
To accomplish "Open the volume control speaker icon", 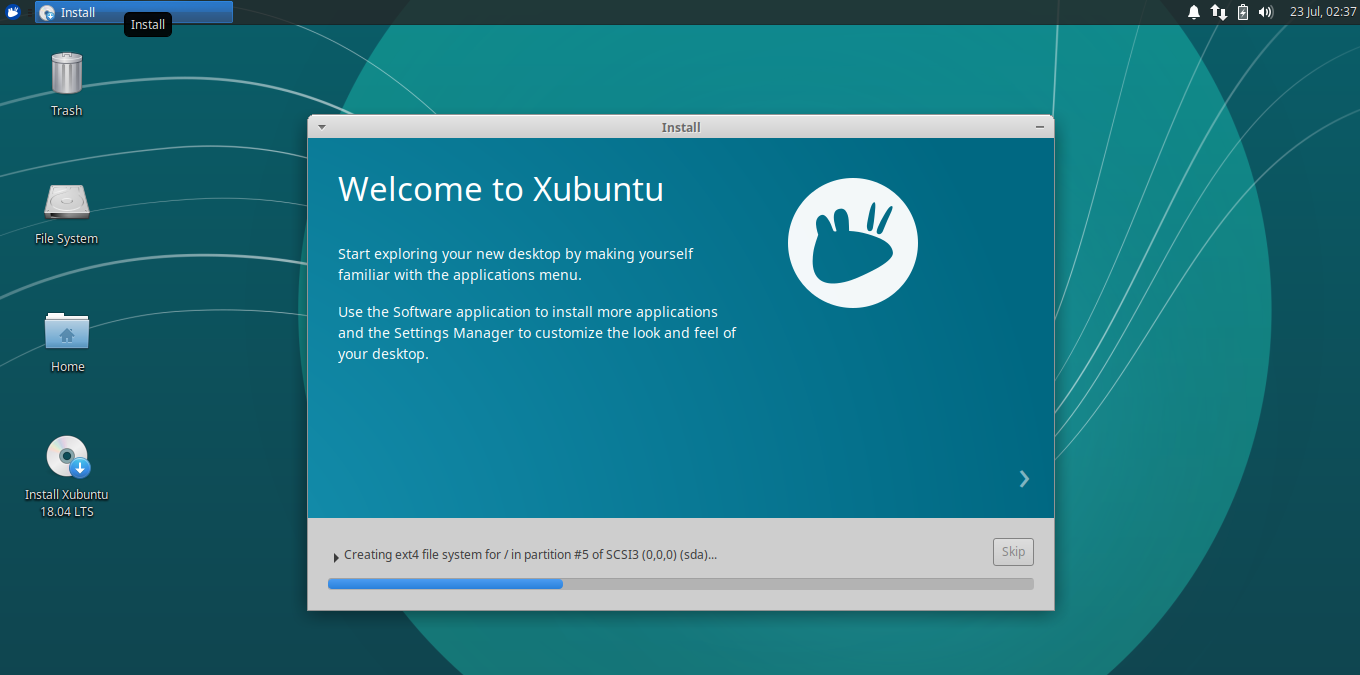I will (x=1265, y=12).
